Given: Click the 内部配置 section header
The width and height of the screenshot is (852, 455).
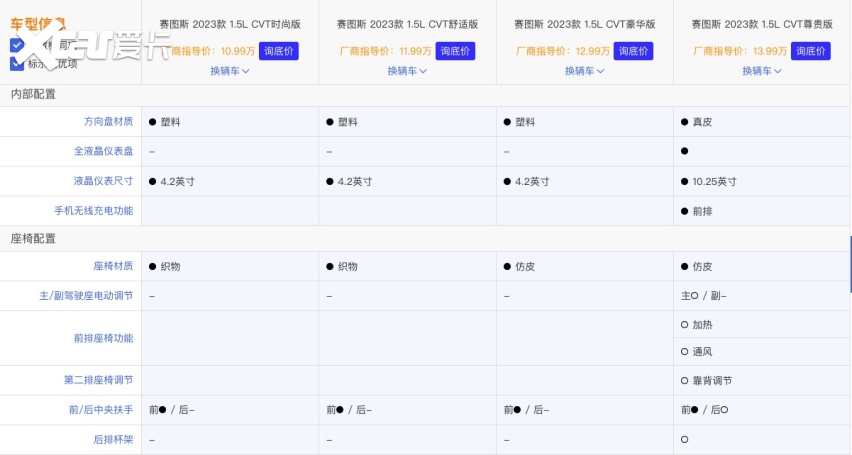Looking at the screenshot, I should click(x=33, y=94).
